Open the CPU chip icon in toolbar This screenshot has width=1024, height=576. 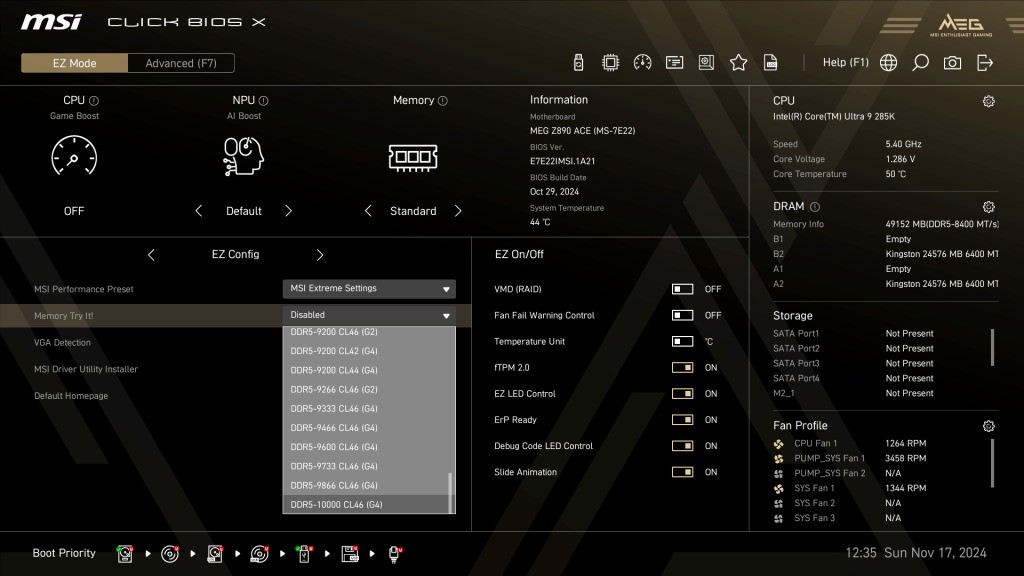pos(610,63)
